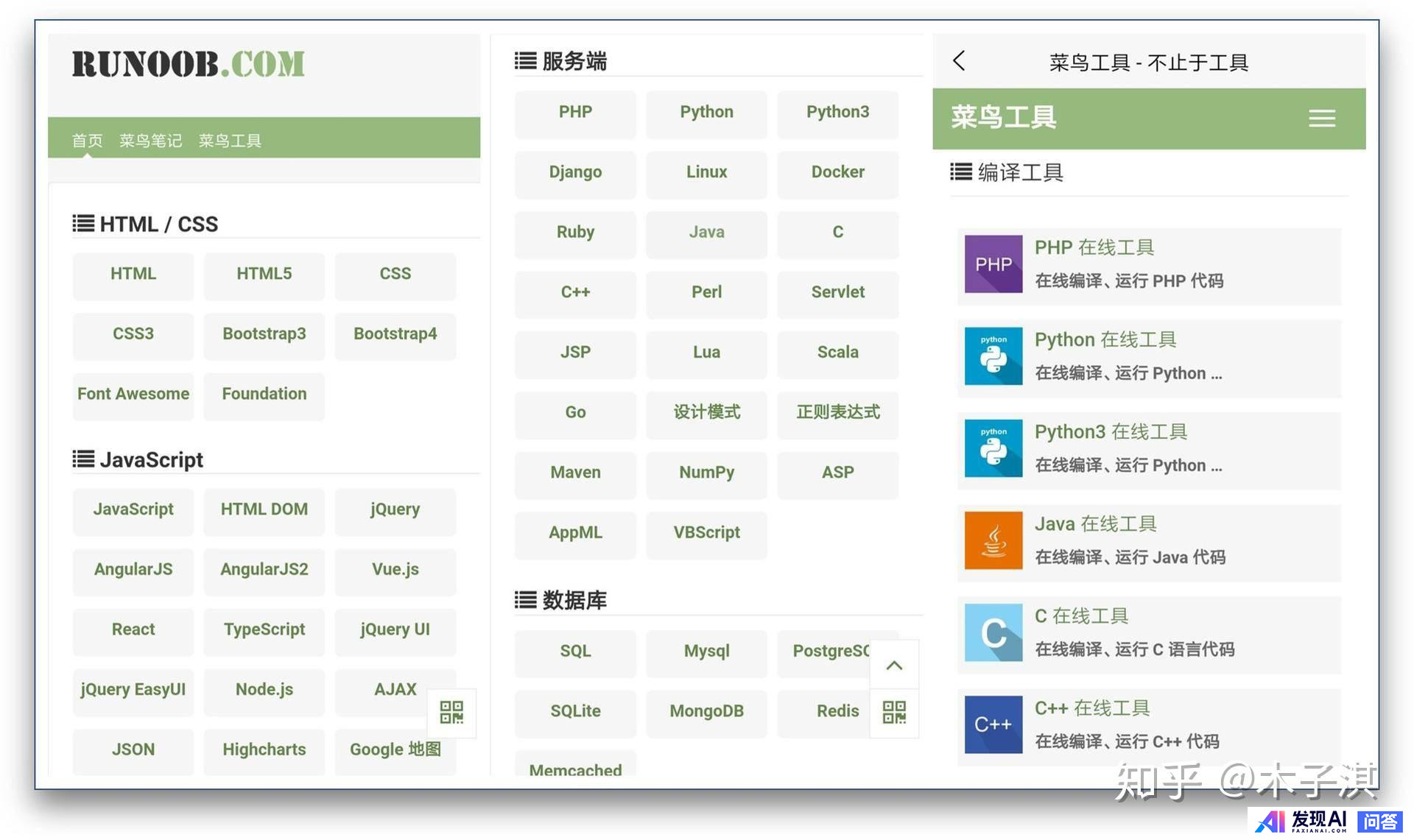Click the Docker tutorial link
This screenshot has height=840, width=1414.
pos(837,172)
